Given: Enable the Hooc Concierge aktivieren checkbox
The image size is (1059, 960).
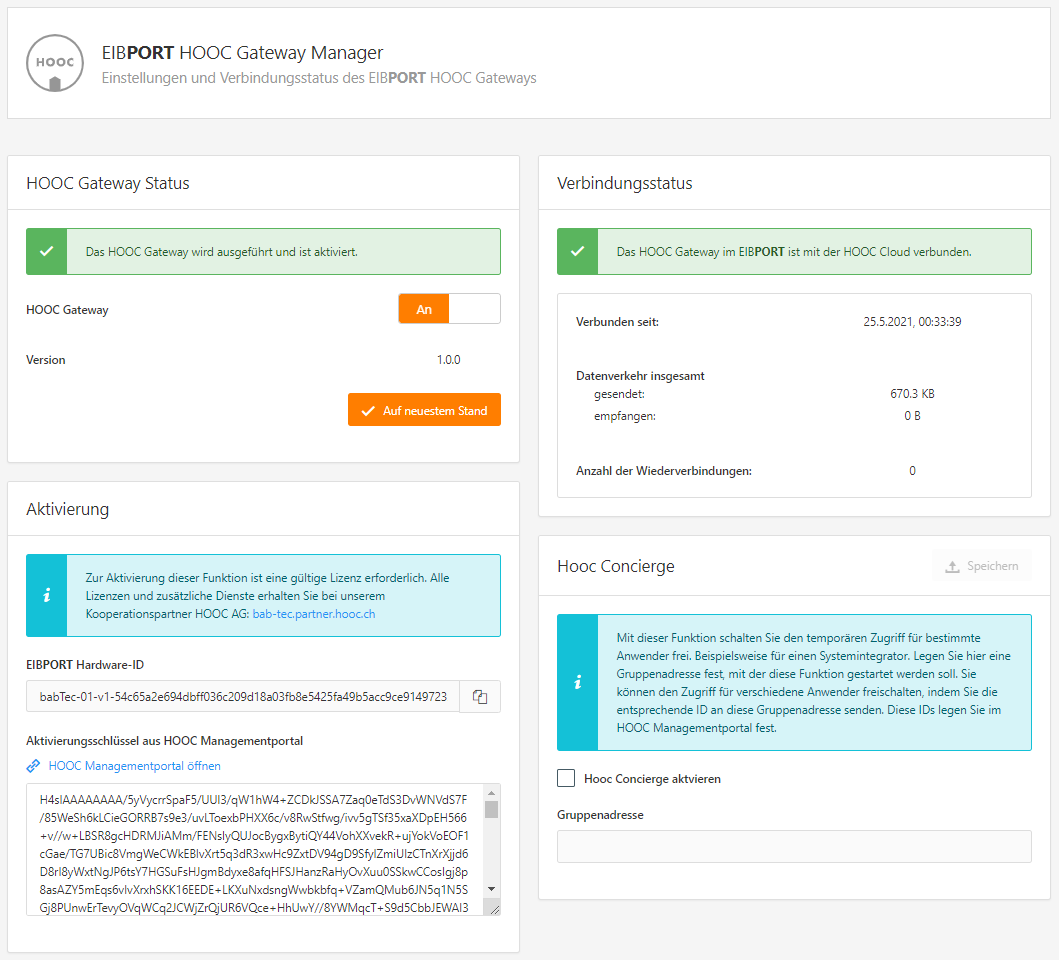Looking at the screenshot, I should (566, 778).
